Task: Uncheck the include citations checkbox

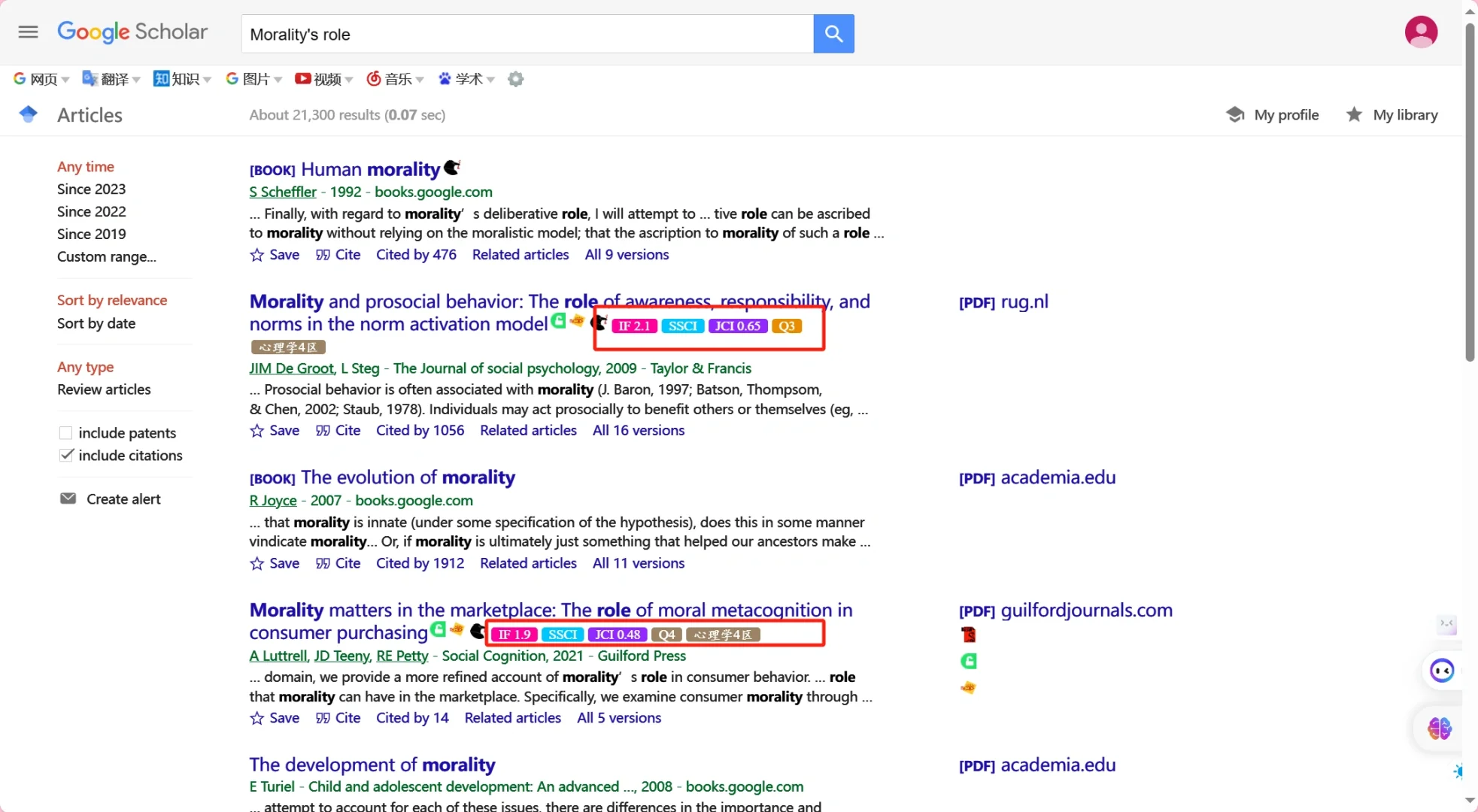Action: 66,456
